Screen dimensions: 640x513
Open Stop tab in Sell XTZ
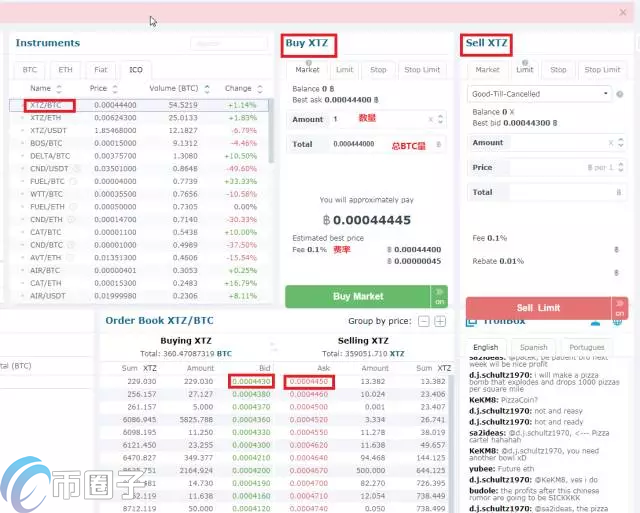tap(558, 70)
